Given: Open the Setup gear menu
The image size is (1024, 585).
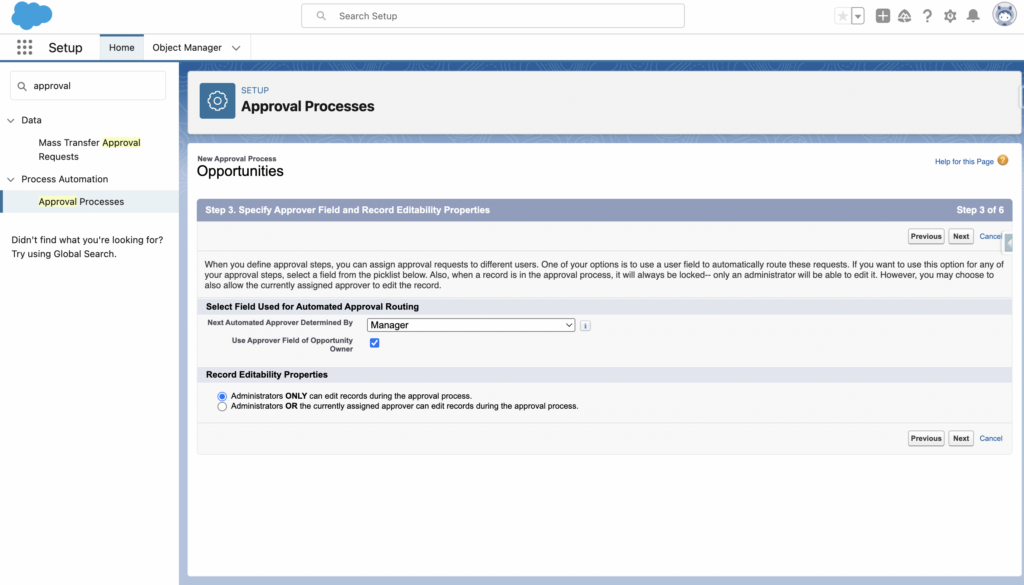Looking at the screenshot, I should pyautogui.click(x=950, y=16).
